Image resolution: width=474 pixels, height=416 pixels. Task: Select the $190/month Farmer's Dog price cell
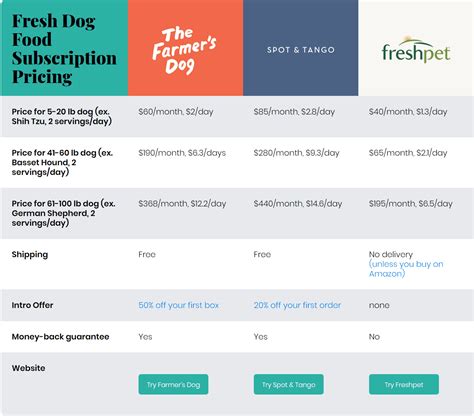(182, 153)
